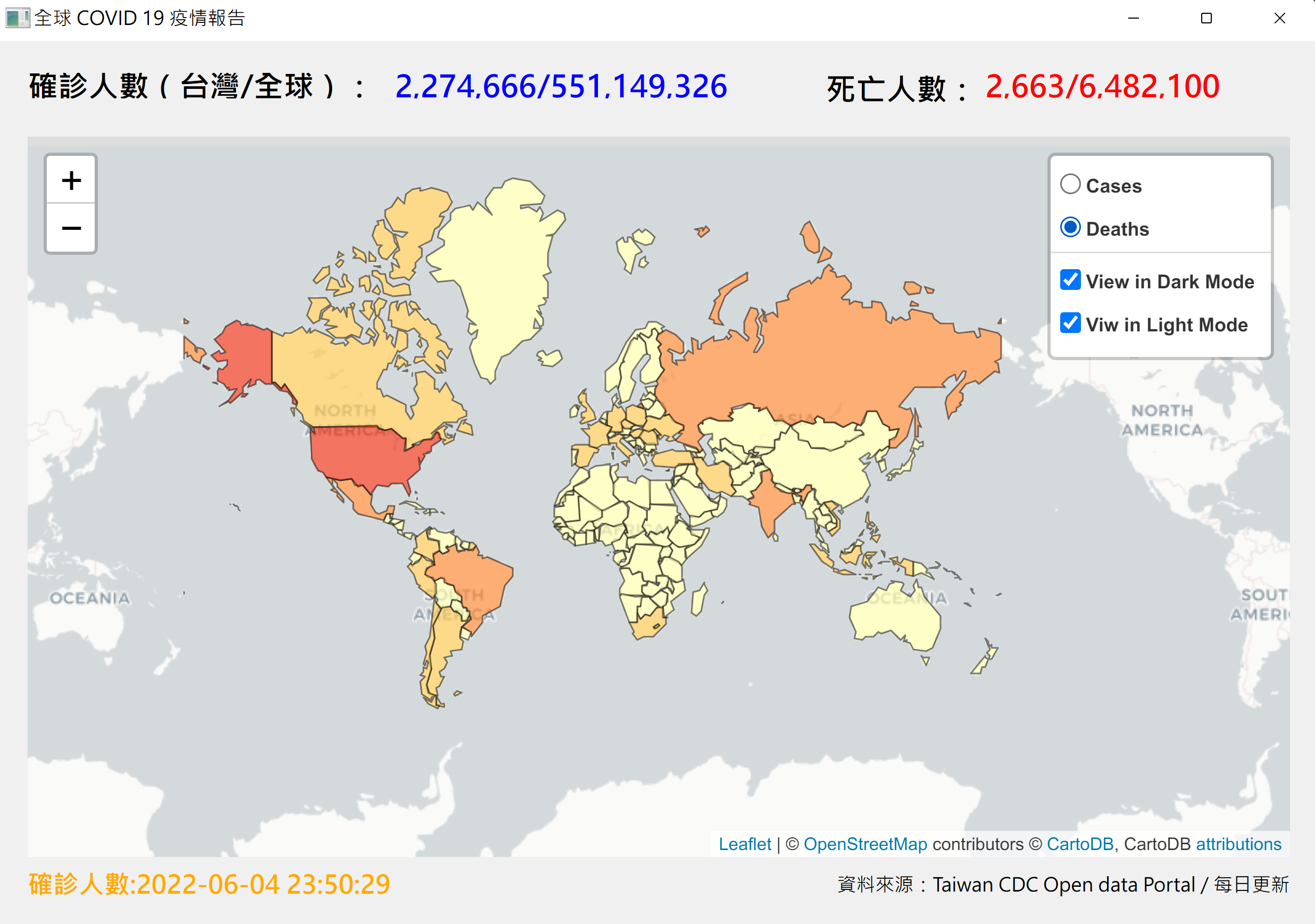Open the OpenStreetMap link

pyautogui.click(x=865, y=844)
